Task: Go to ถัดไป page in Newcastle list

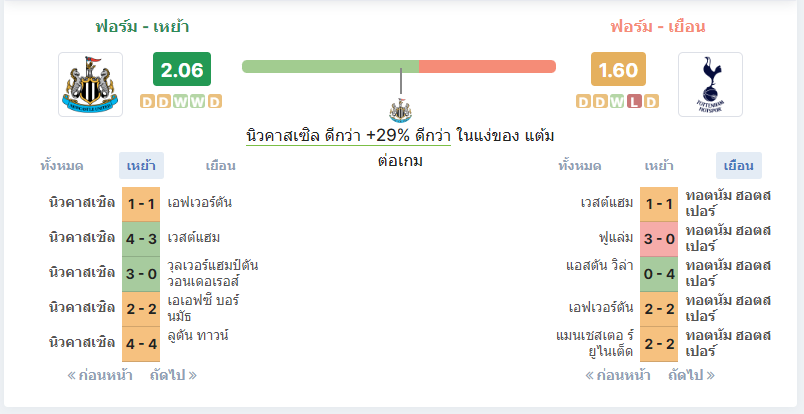Action: (x=173, y=376)
